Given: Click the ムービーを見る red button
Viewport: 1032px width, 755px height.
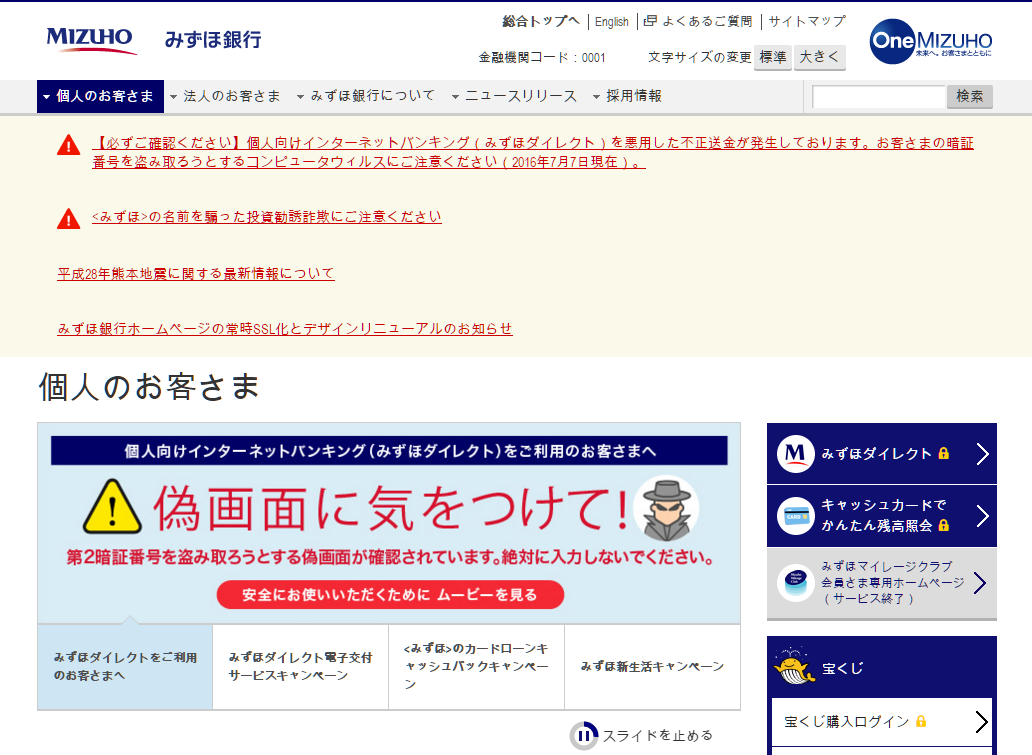Looking at the screenshot, I should pos(390,594).
